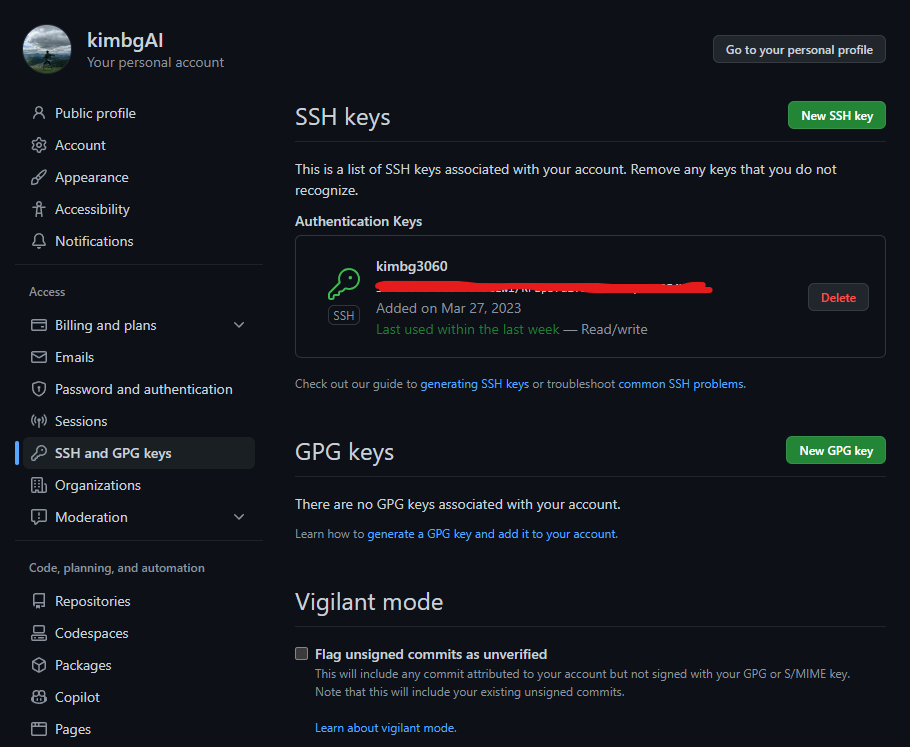This screenshot has width=910, height=747.
Task: Enable Flag unsigned commits as unverified
Action: tap(301, 654)
